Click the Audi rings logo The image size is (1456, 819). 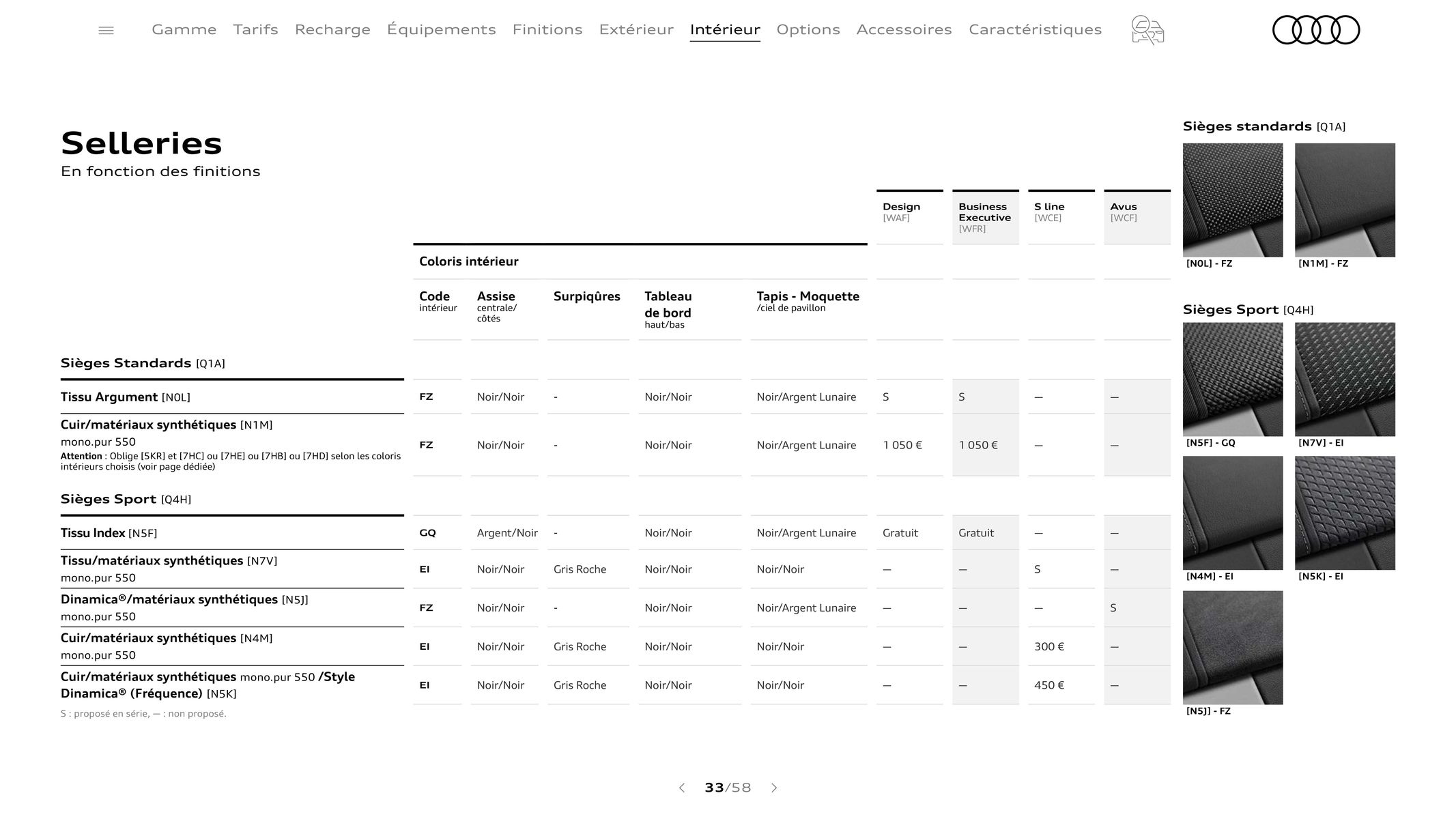(1316, 30)
